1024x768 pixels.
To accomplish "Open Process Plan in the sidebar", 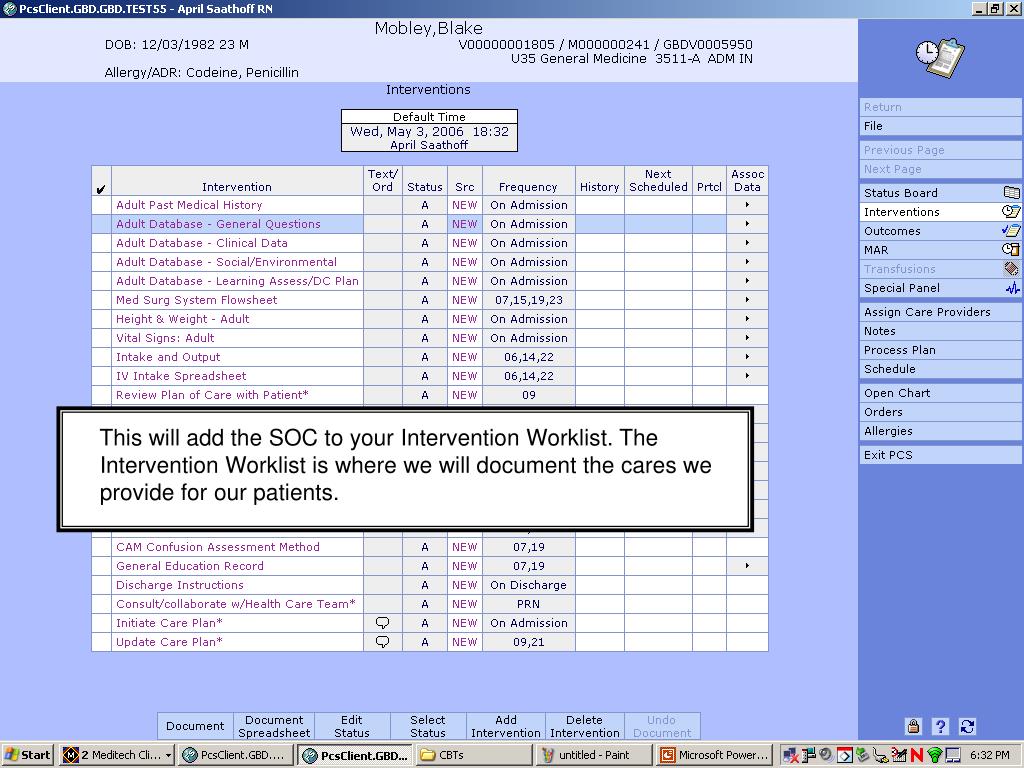I will coord(940,350).
